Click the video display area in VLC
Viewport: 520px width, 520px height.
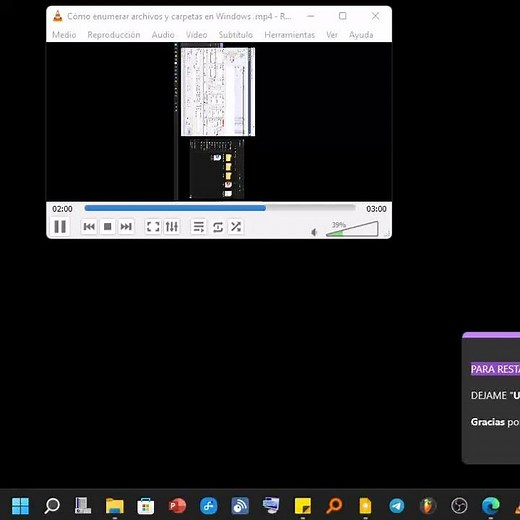coord(219,121)
